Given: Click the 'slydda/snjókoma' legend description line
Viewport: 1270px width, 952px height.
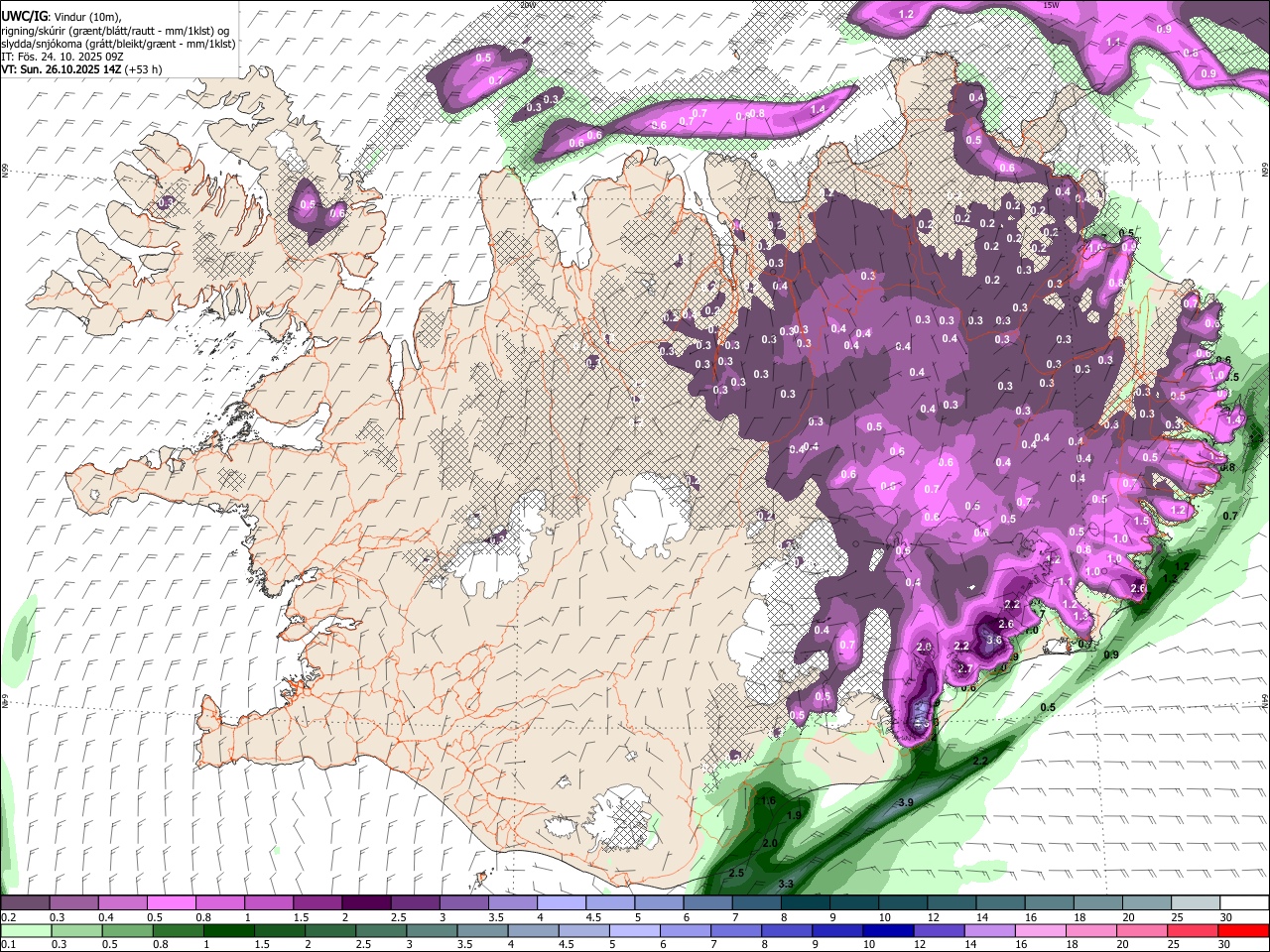Looking at the screenshot, I should (x=118, y=44).
